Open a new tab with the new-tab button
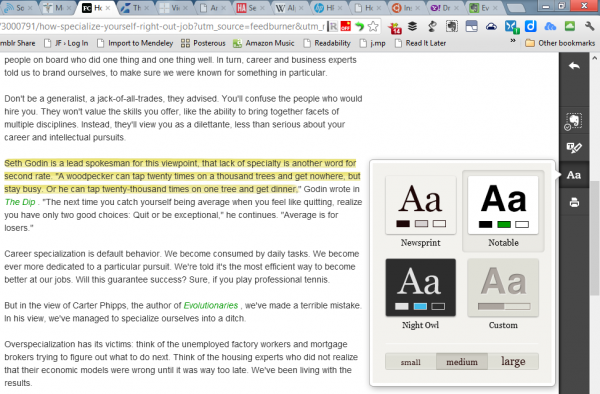The height and width of the screenshot is (394, 600). (517, 8)
